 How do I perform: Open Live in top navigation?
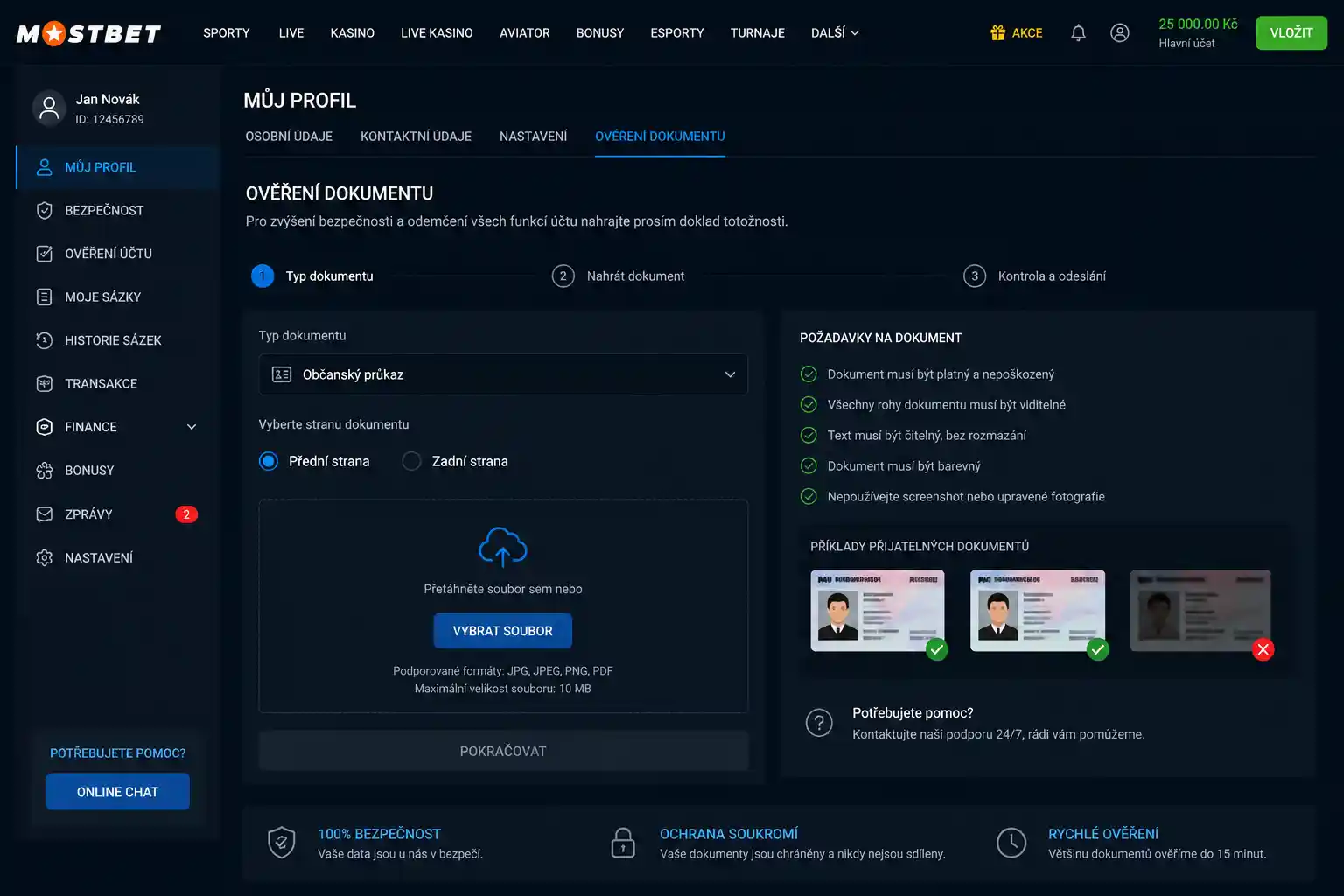click(x=291, y=33)
